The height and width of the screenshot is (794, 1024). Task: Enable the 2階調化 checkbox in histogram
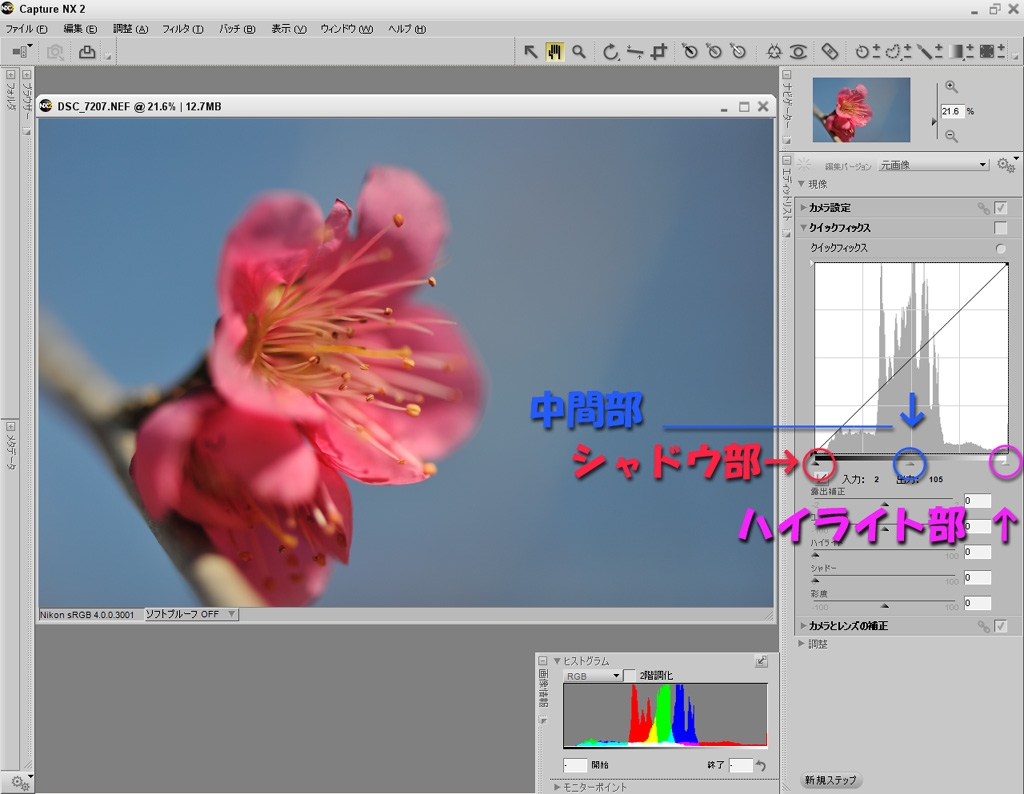point(630,676)
